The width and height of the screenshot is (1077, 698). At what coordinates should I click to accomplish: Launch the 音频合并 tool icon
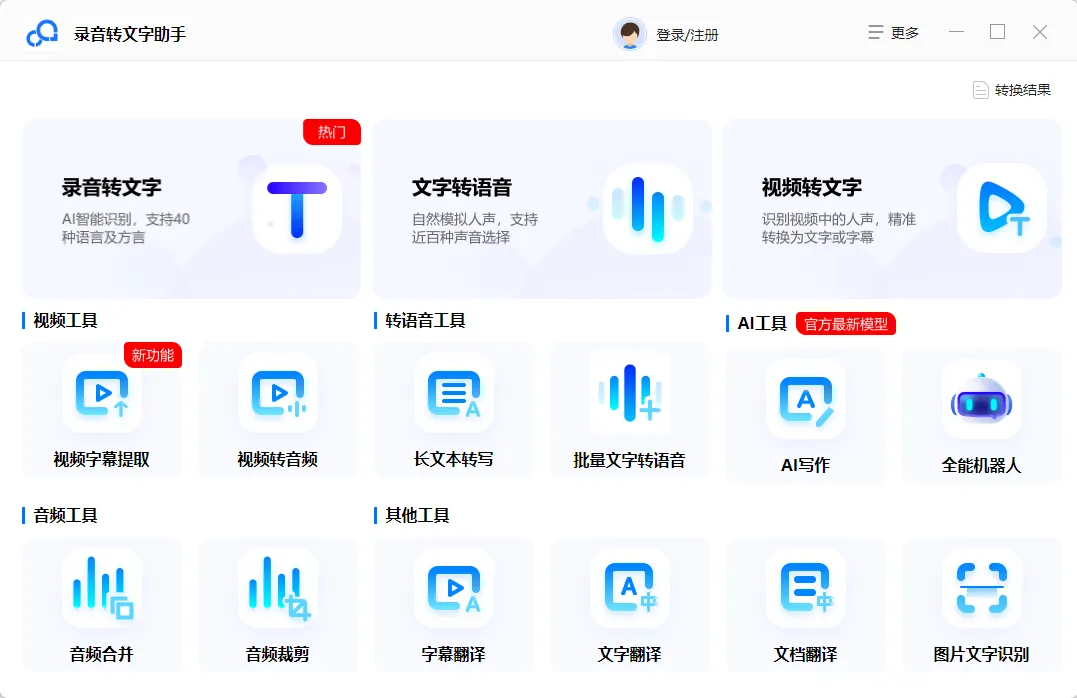click(102, 588)
